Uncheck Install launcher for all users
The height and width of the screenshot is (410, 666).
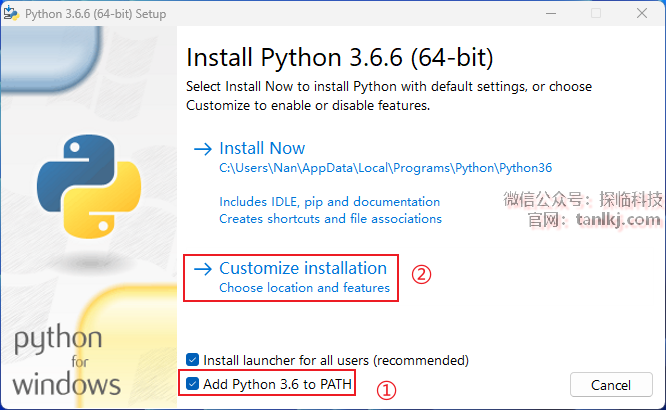(x=193, y=359)
